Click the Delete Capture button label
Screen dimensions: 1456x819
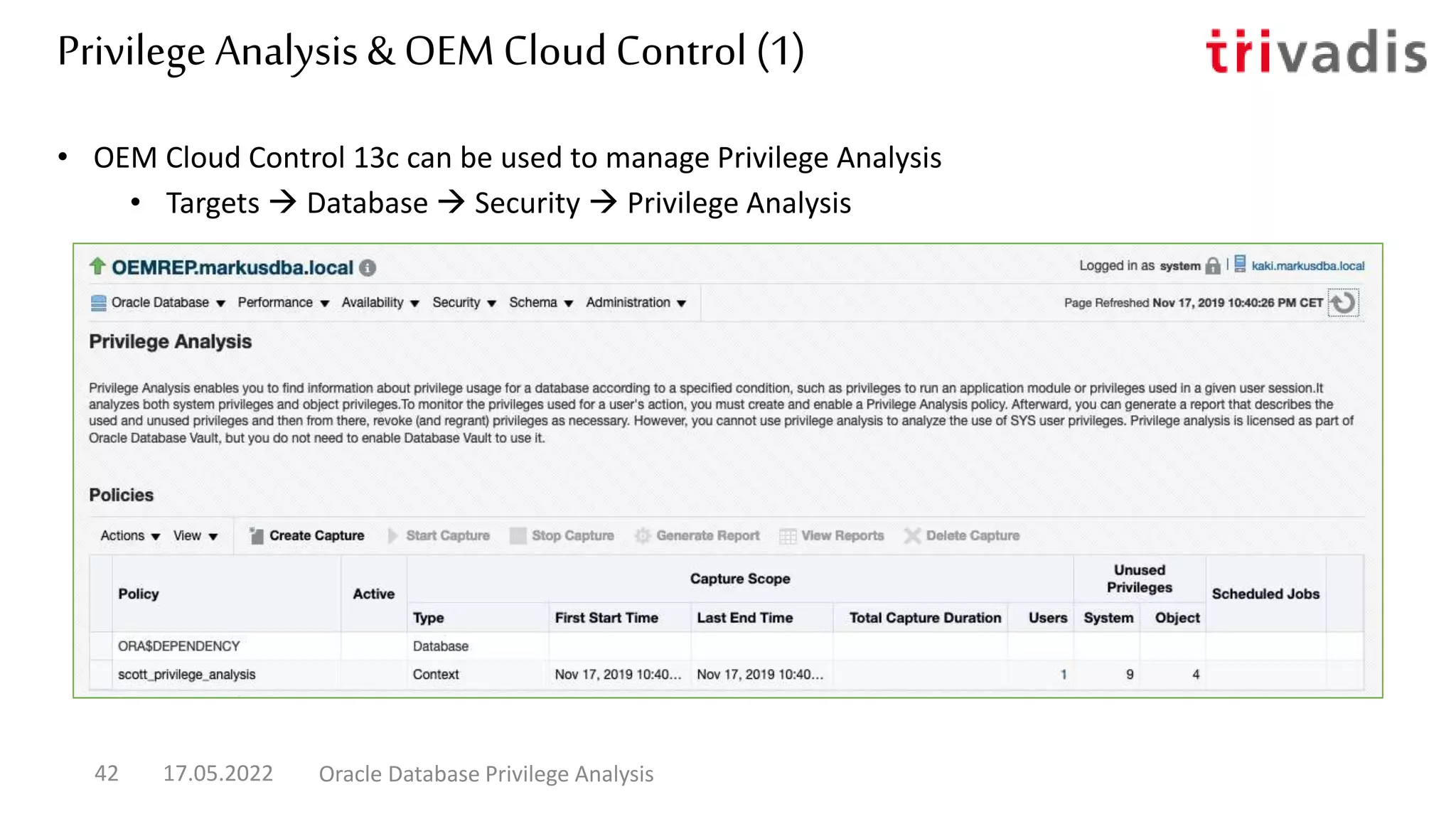point(973,535)
